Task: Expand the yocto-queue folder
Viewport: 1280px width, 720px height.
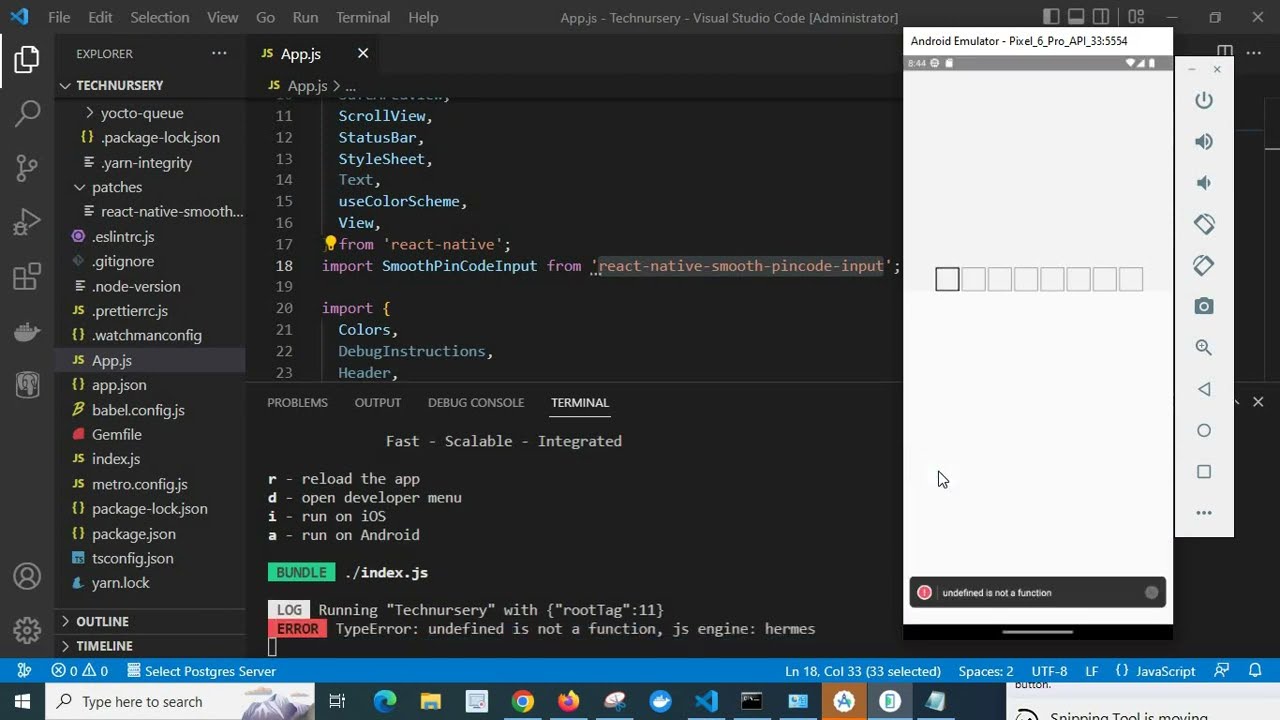Action: pyautogui.click(x=150, y=113)
